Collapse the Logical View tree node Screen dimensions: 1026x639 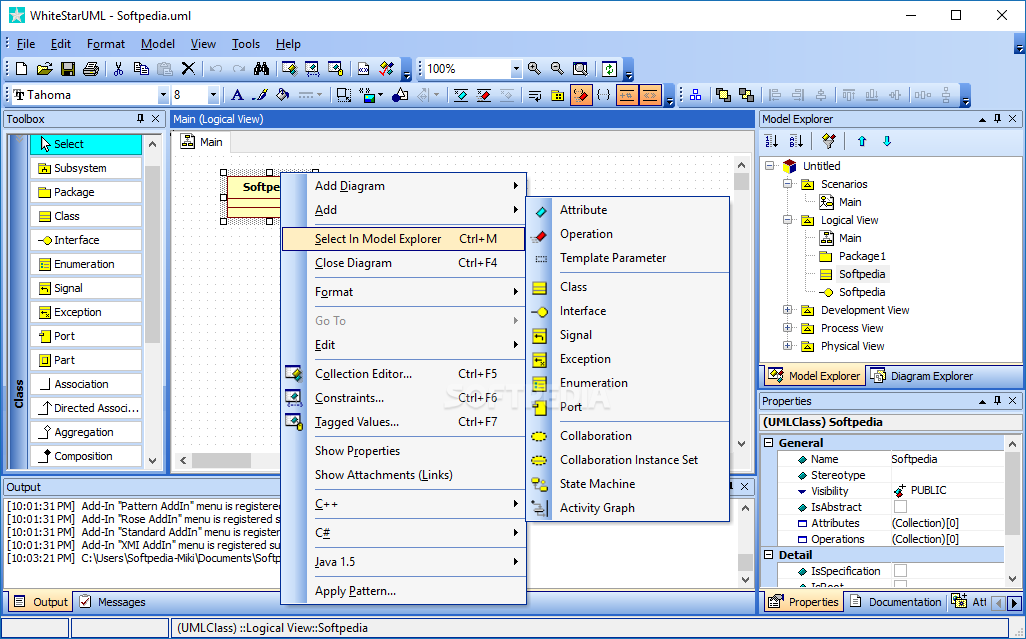(x=788, y=220)
